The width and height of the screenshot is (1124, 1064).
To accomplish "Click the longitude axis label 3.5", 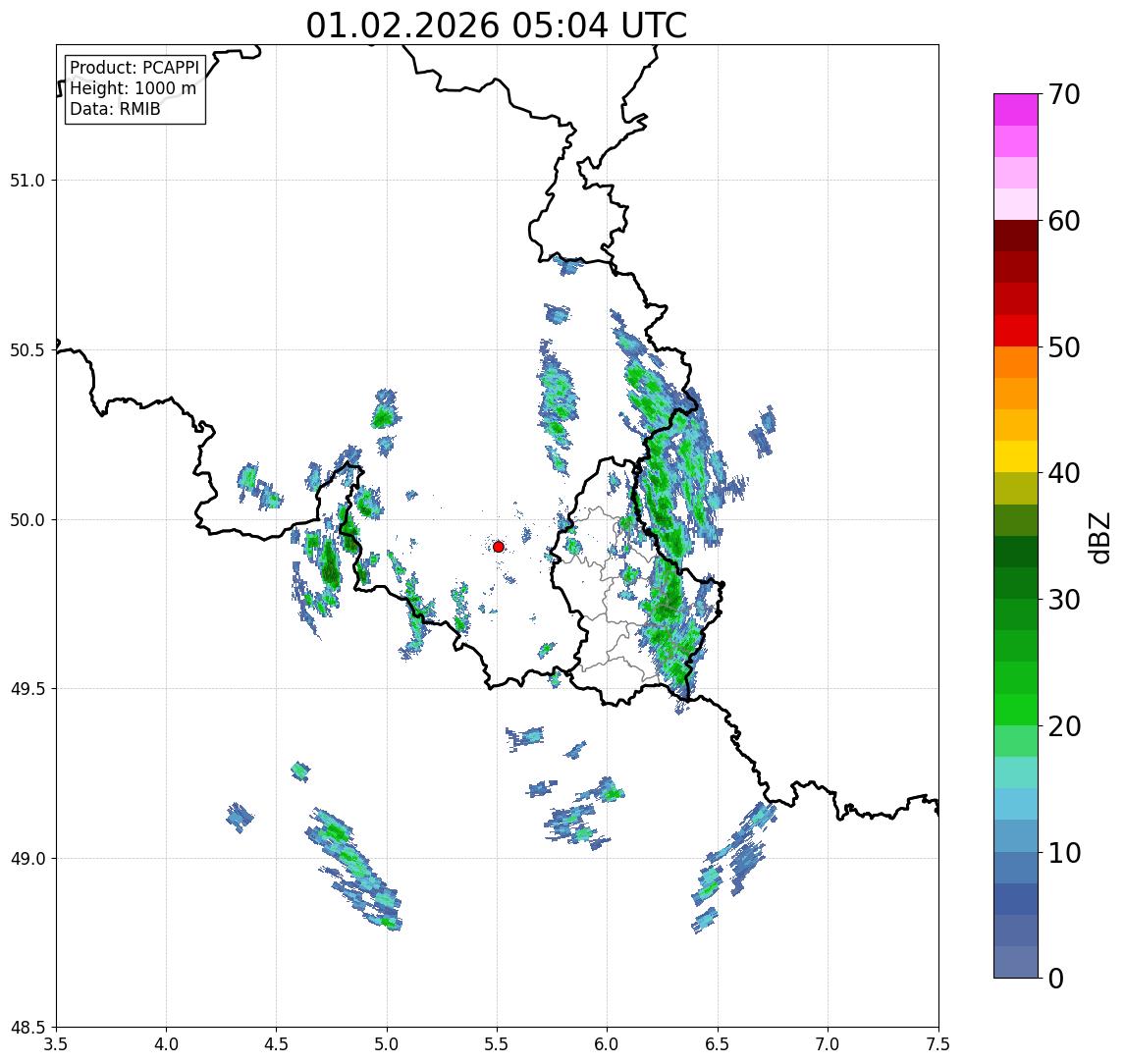I will coord(56,1044).
